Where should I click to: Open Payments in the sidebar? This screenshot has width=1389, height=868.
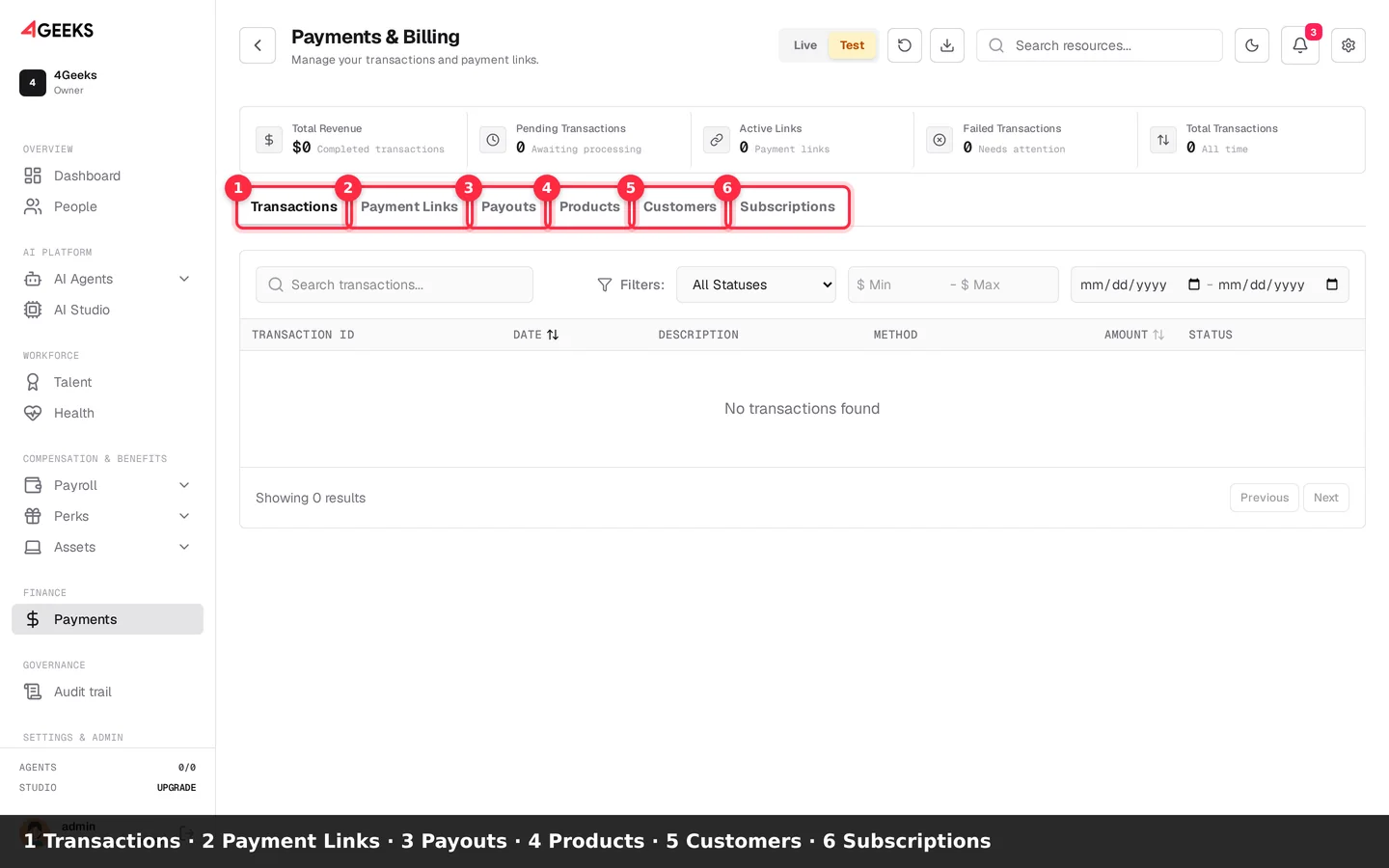pyautogui.click(x=107, y=619)
